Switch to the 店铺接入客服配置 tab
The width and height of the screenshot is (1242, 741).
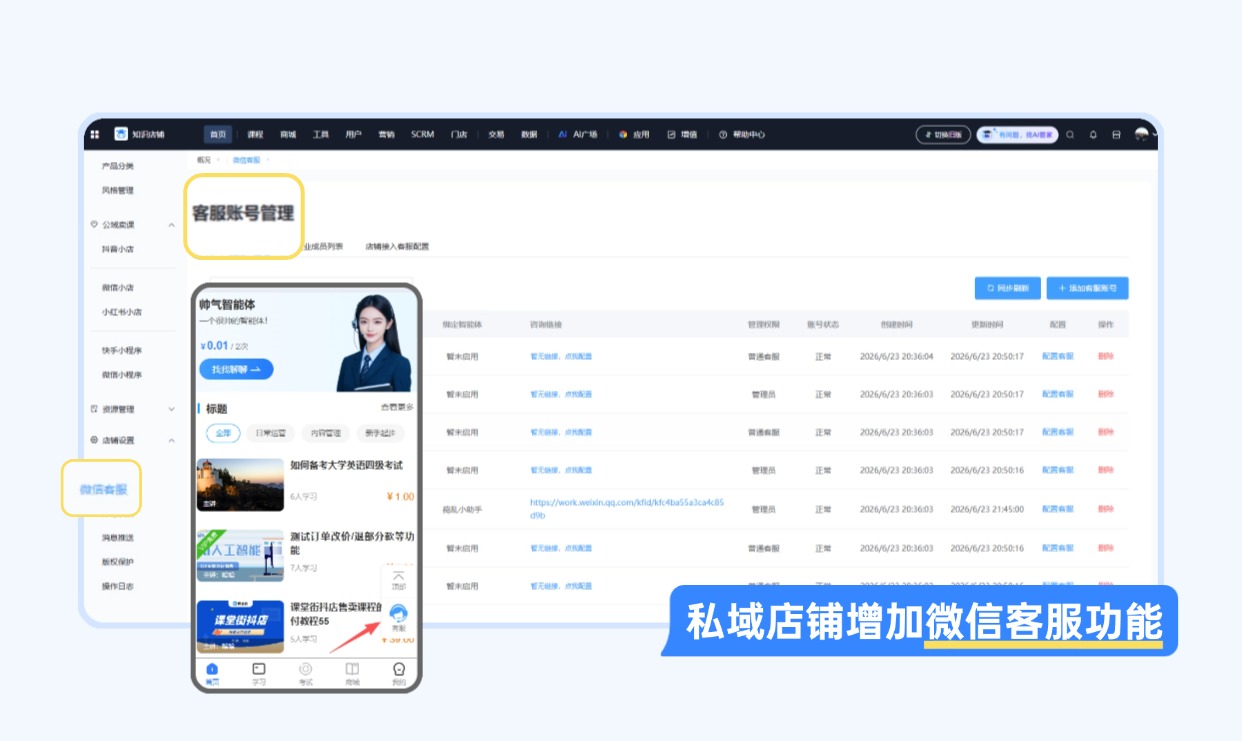pos(397,246)
